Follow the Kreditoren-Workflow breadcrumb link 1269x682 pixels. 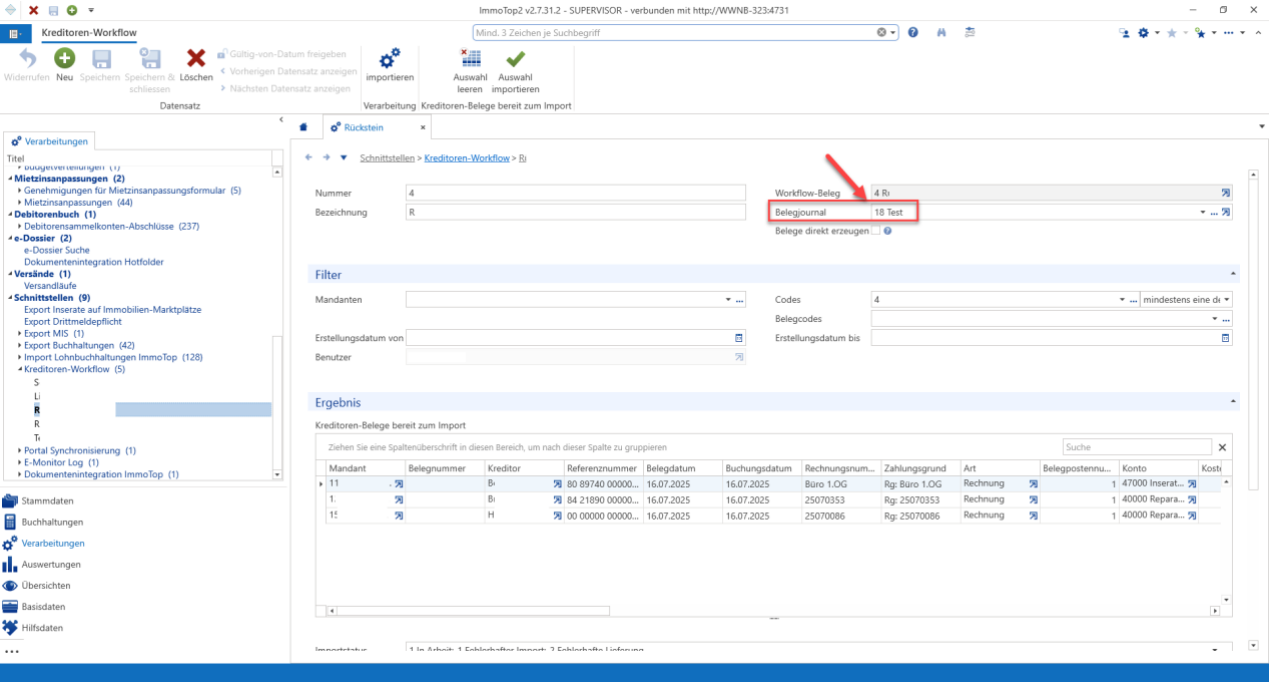[x=467, y=158]
